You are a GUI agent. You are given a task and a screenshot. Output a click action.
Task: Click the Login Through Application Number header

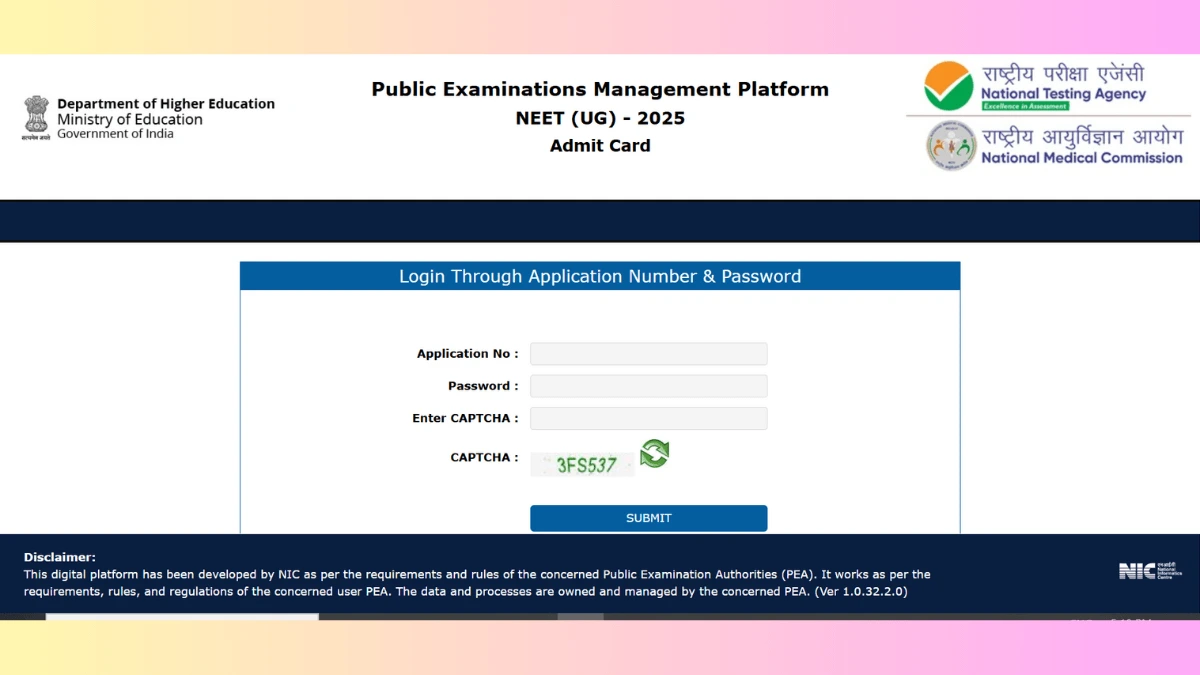tap(600, 276)
